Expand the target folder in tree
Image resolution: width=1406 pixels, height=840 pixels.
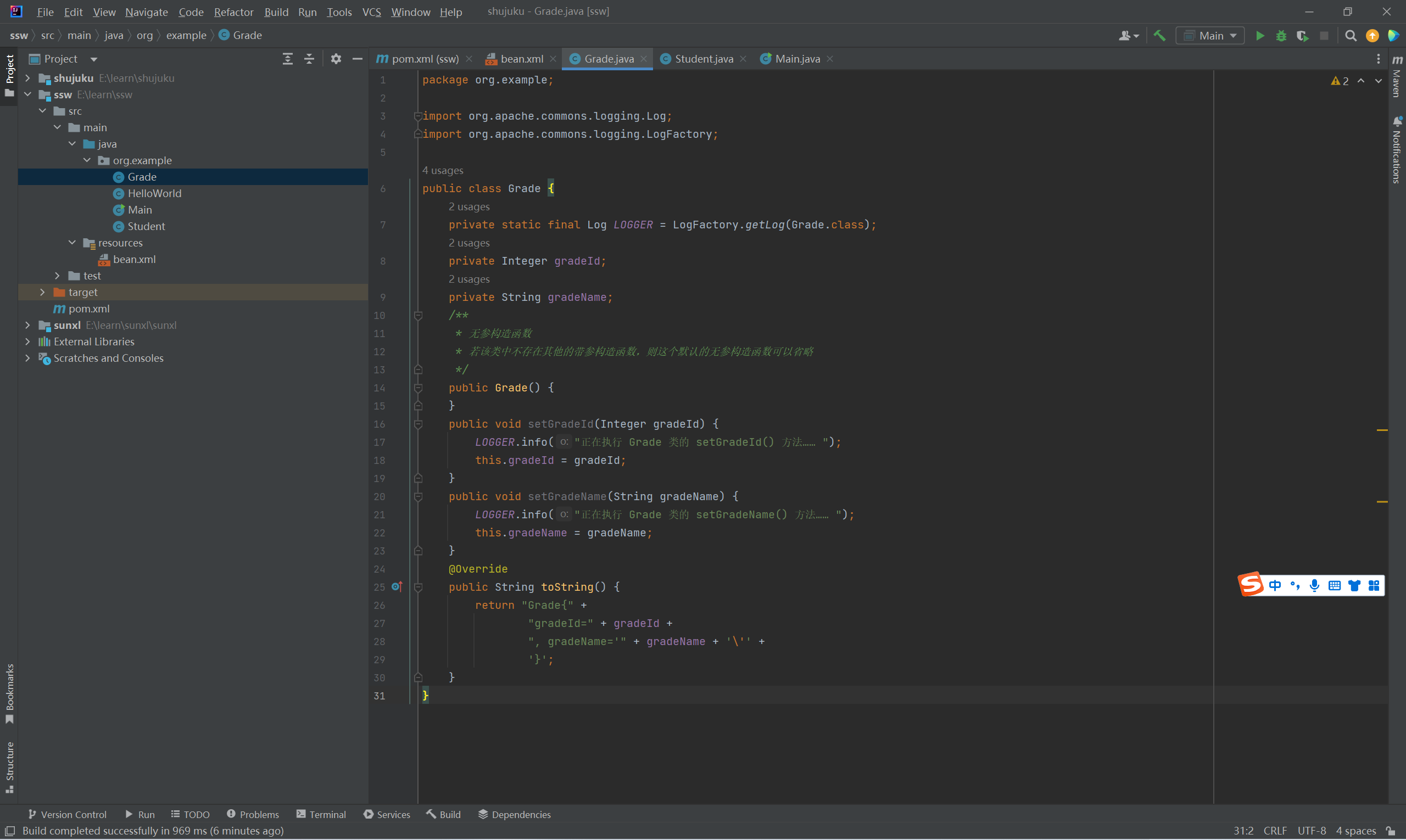pos(42,292)
